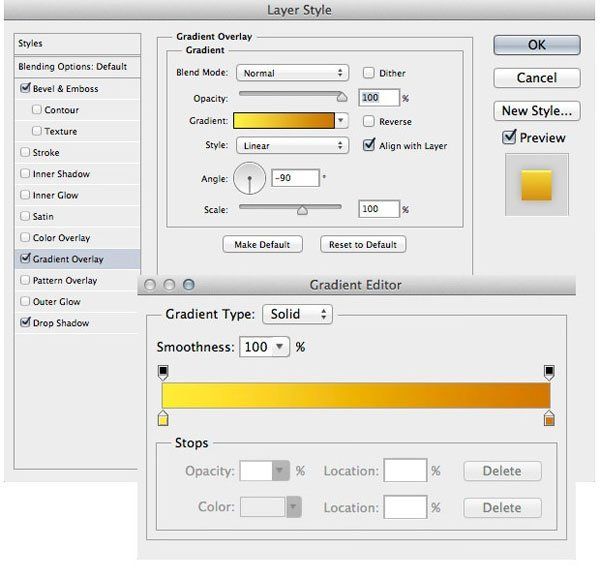The image size is (600, 579).
Task: Select the orange color stop
Action: point(549,418)
